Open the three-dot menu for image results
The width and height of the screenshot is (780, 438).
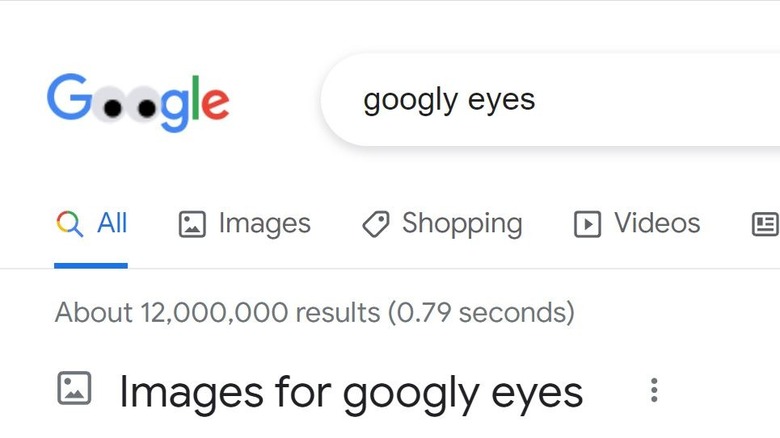[x=654, y=390]
